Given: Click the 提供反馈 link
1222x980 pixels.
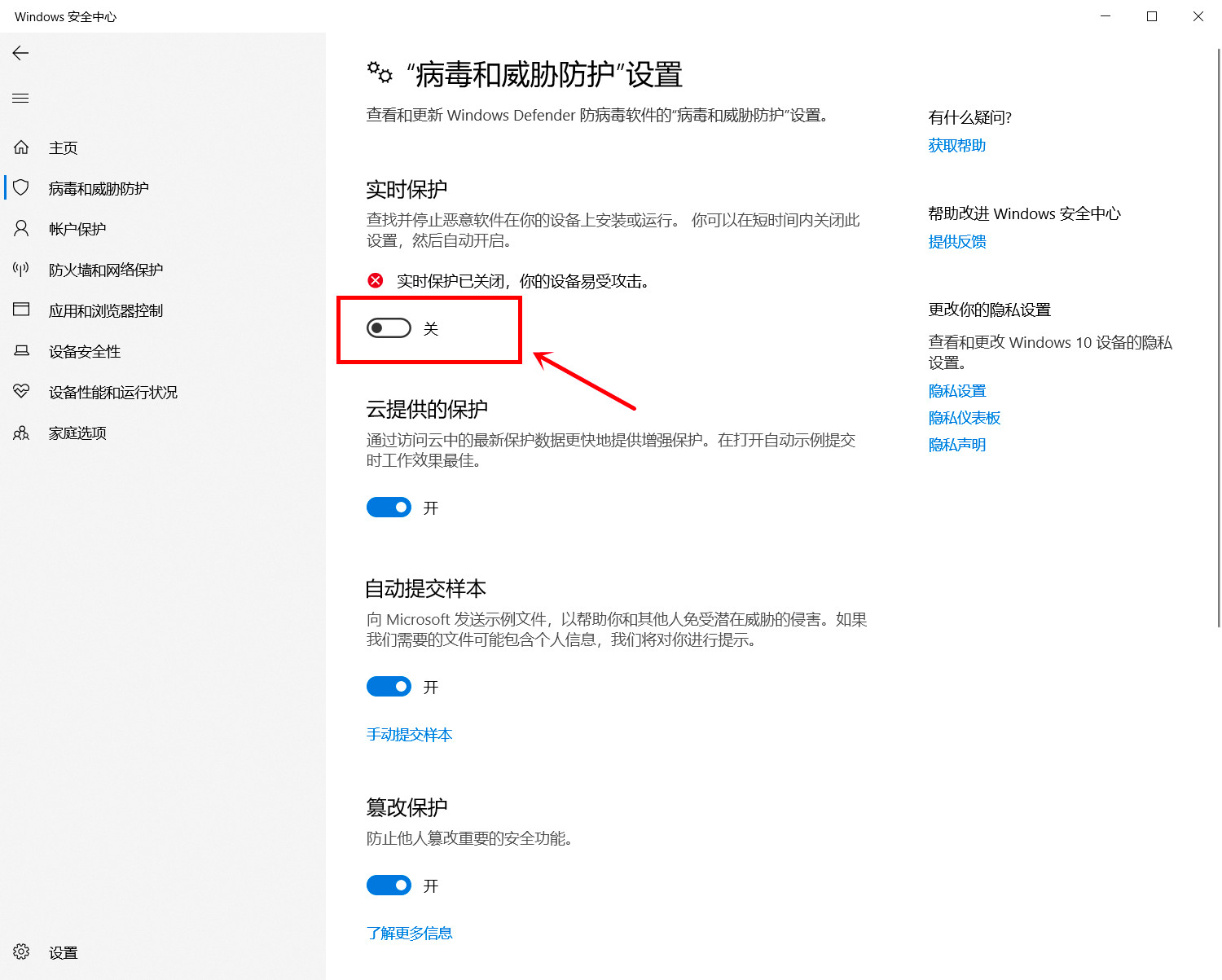Looking at the screenshot, I should click(x=957, y=242).
